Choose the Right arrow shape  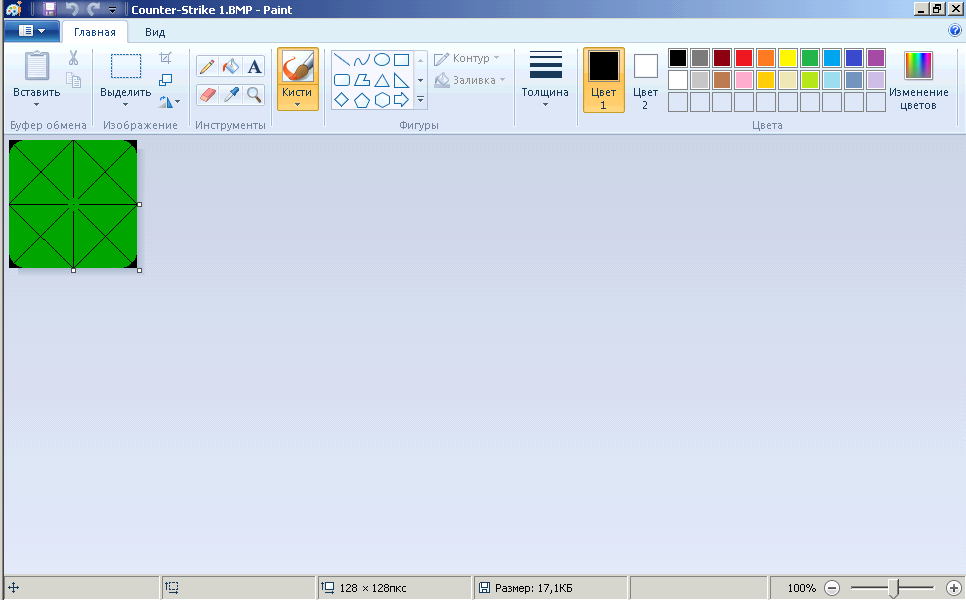[x=402, y=100]
